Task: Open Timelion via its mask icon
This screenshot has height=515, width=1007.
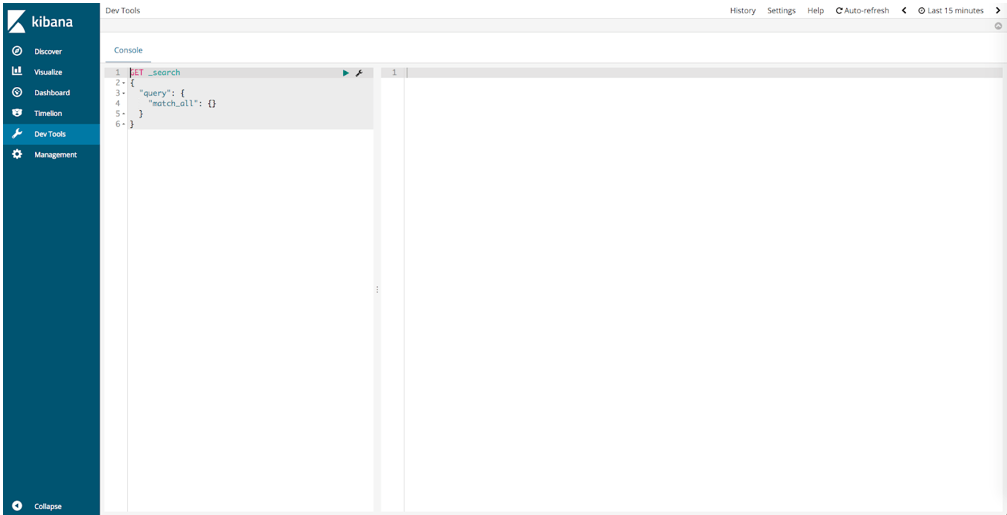Action: click(x=17, y=113)
